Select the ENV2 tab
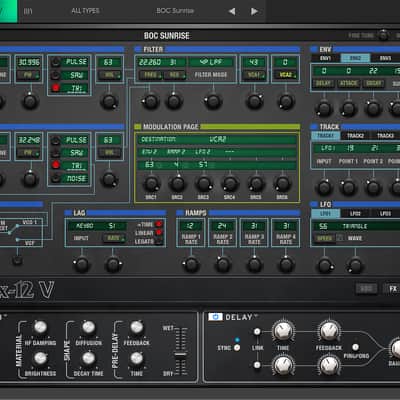This screenshot has width=400, height=400. 355,58
